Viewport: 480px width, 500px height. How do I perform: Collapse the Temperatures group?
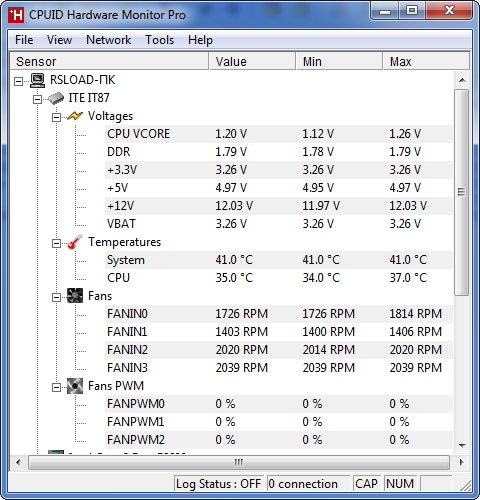[56, 243]
